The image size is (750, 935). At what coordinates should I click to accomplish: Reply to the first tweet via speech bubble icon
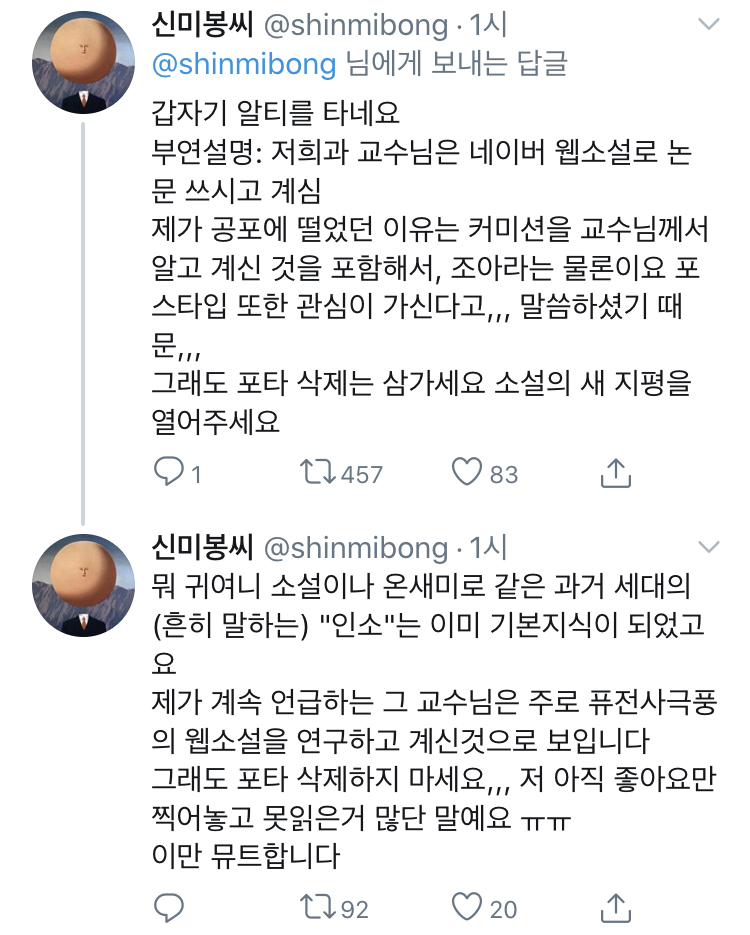coord(167,471)
